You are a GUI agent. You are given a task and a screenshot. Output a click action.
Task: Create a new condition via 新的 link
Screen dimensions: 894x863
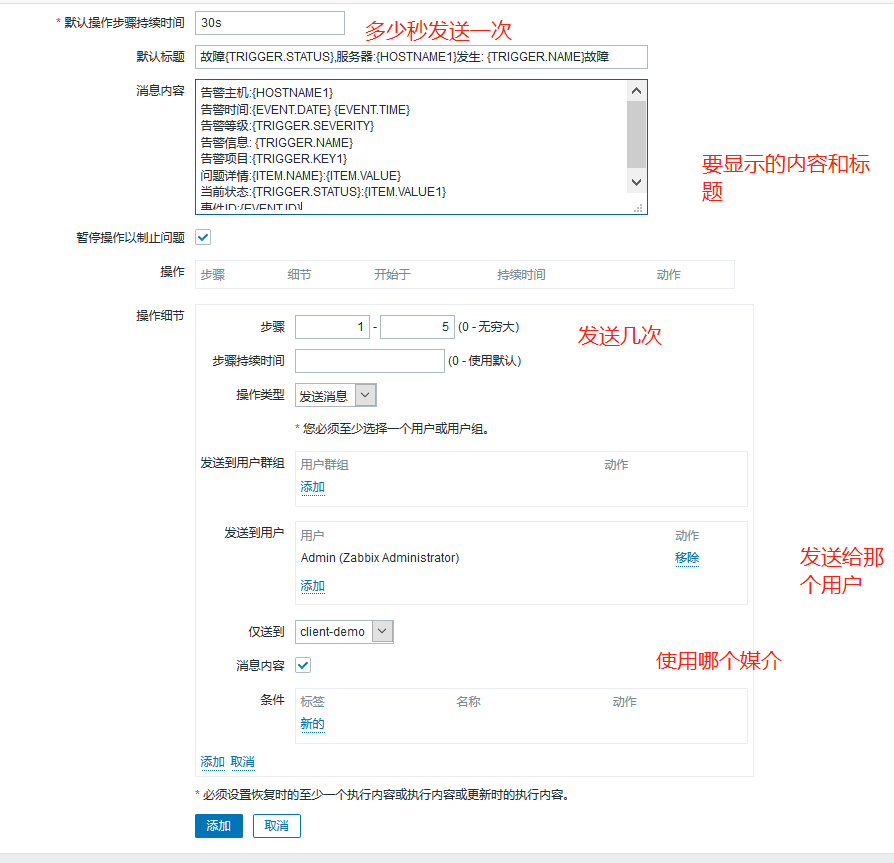pos(311,723)
